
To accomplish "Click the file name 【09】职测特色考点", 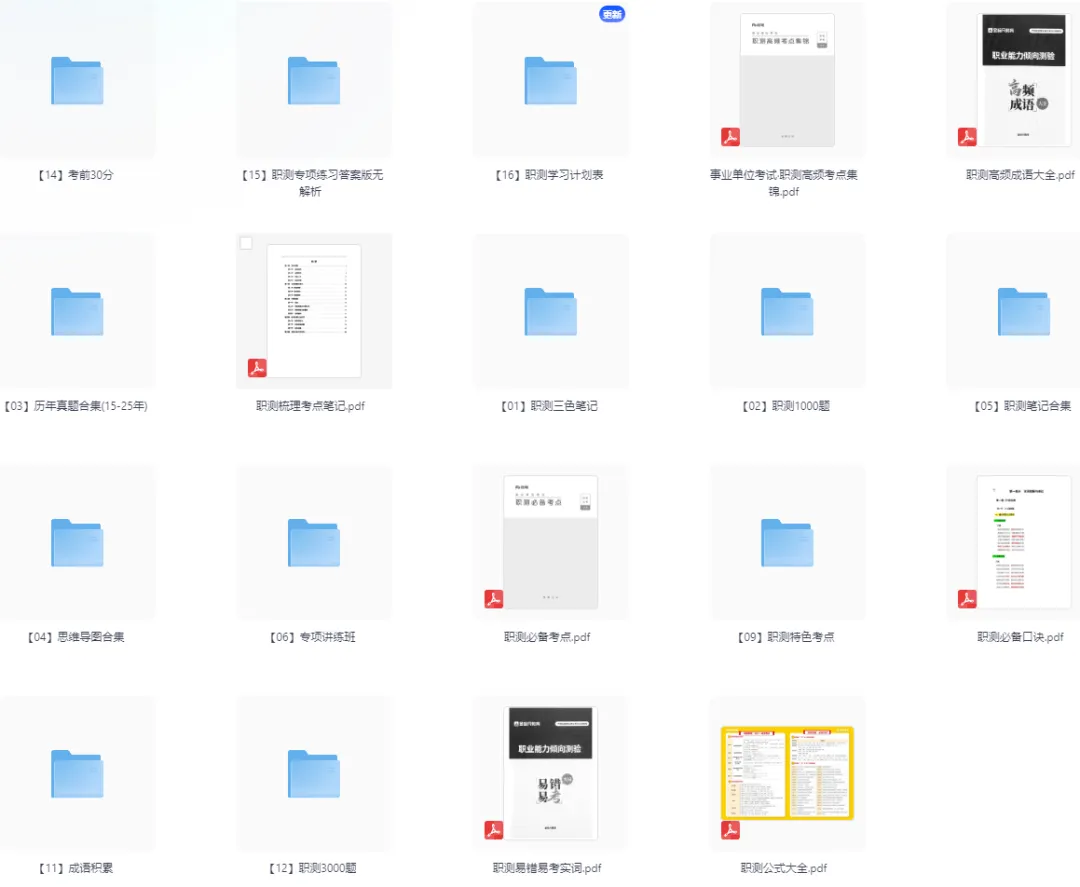I will (786, 637).
